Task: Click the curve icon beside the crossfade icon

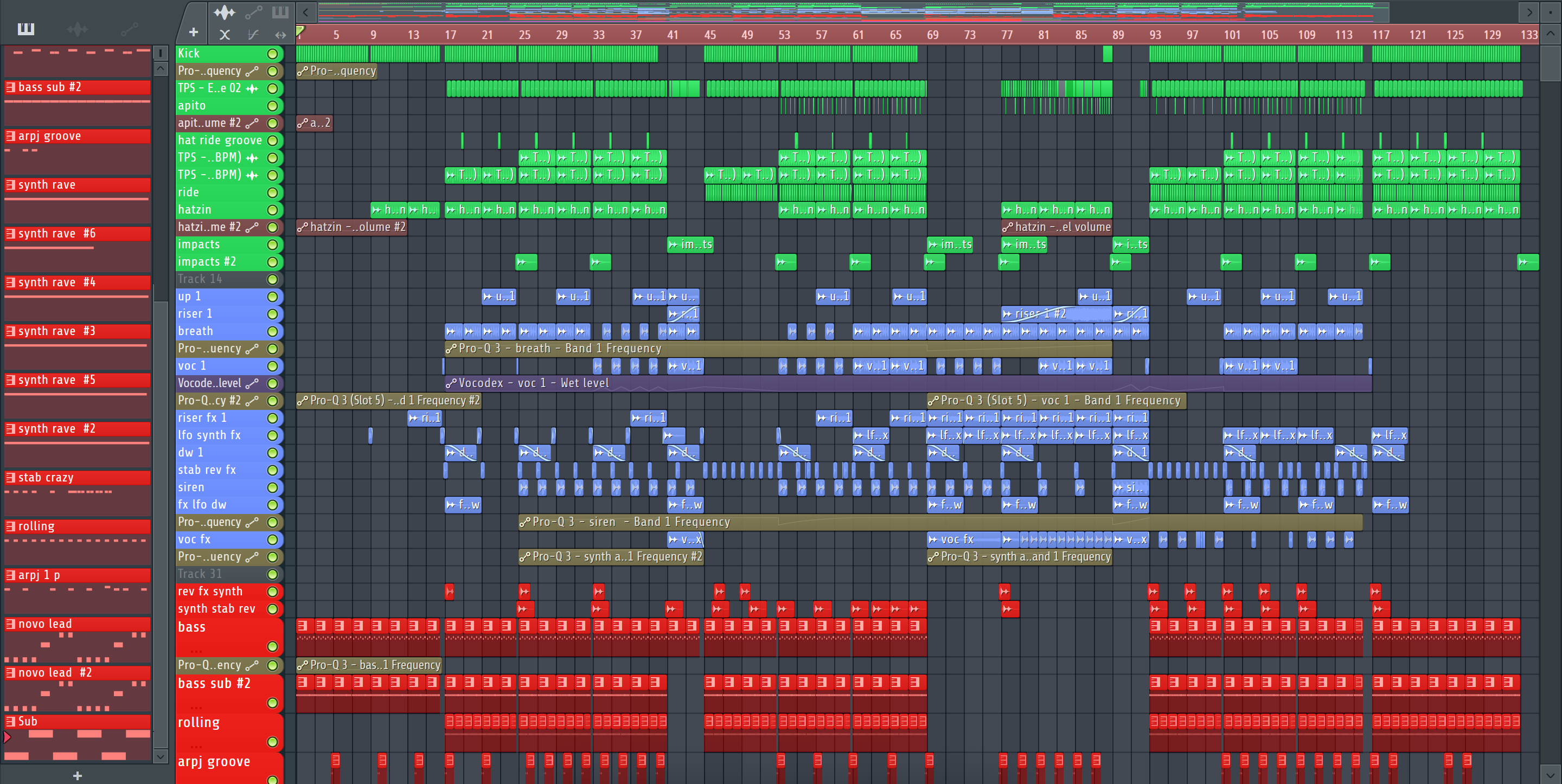Action: click(x=253, y=35)
